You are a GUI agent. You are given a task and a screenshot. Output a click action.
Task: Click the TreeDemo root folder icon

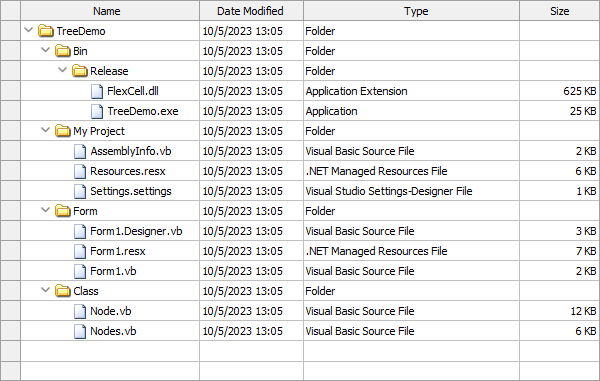[46, 31]
